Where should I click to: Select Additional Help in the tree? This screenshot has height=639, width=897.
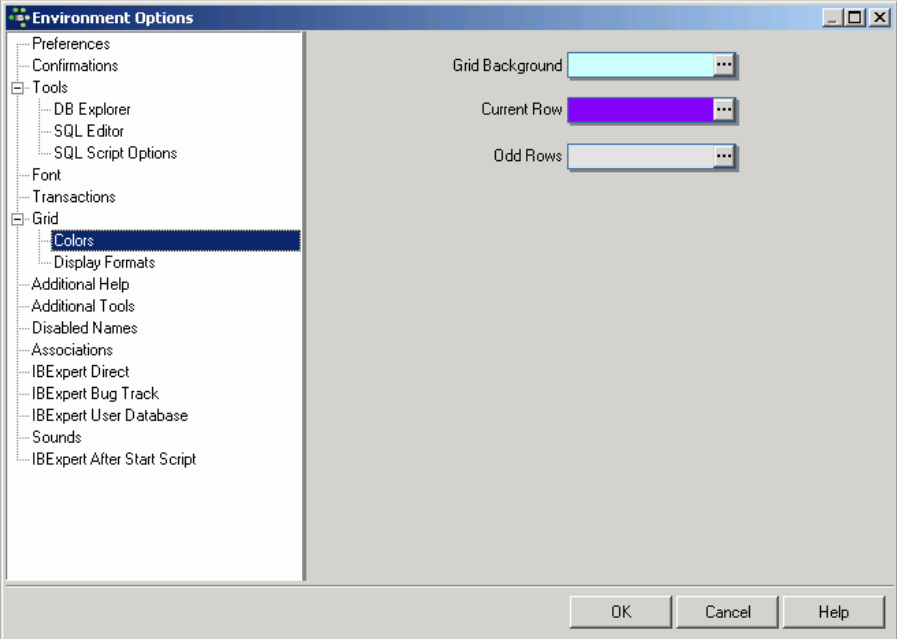tap(81, 284)
